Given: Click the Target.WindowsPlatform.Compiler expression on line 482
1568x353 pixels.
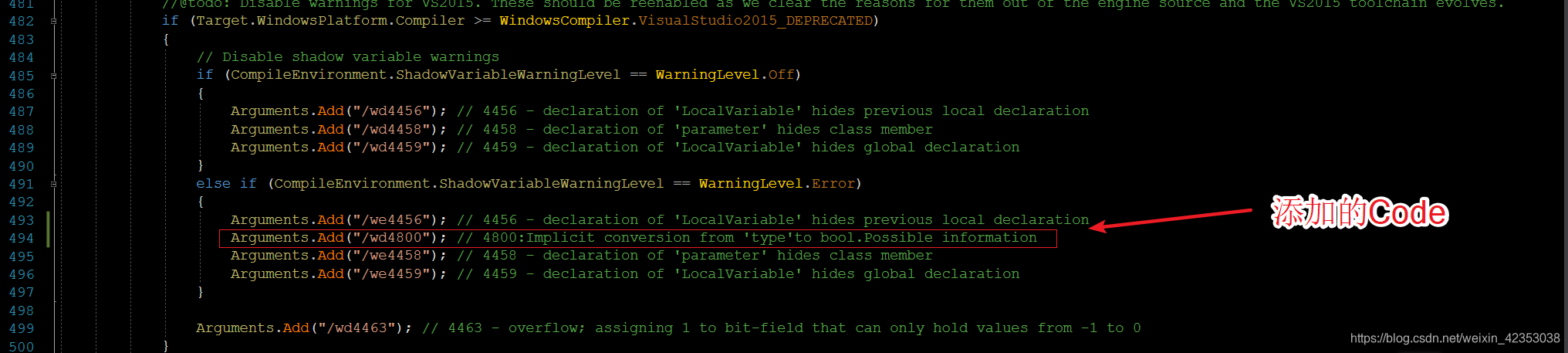Looking at the screenshot, I should click(330, 21).
